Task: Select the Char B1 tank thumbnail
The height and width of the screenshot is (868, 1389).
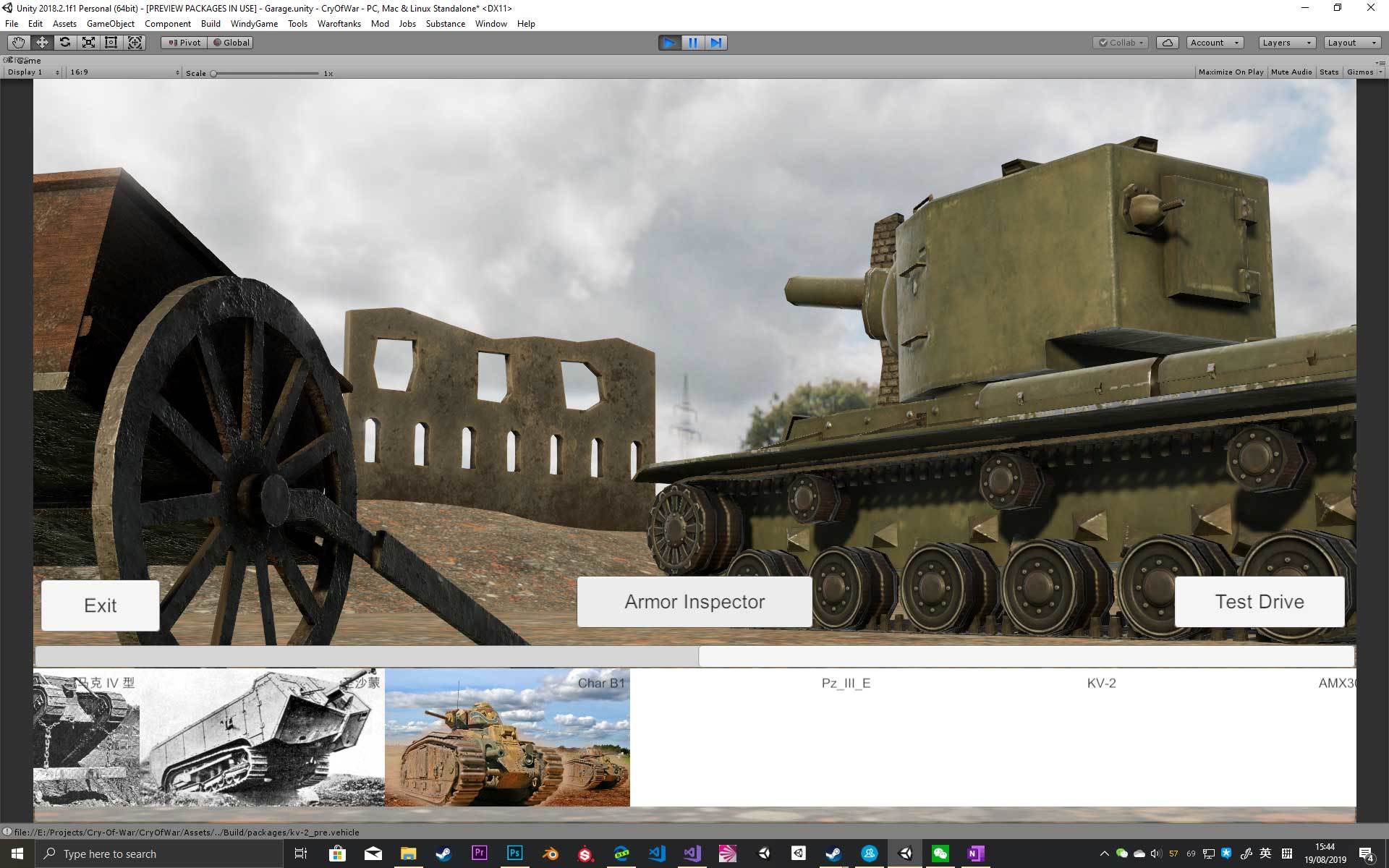Action: point(507,738)
